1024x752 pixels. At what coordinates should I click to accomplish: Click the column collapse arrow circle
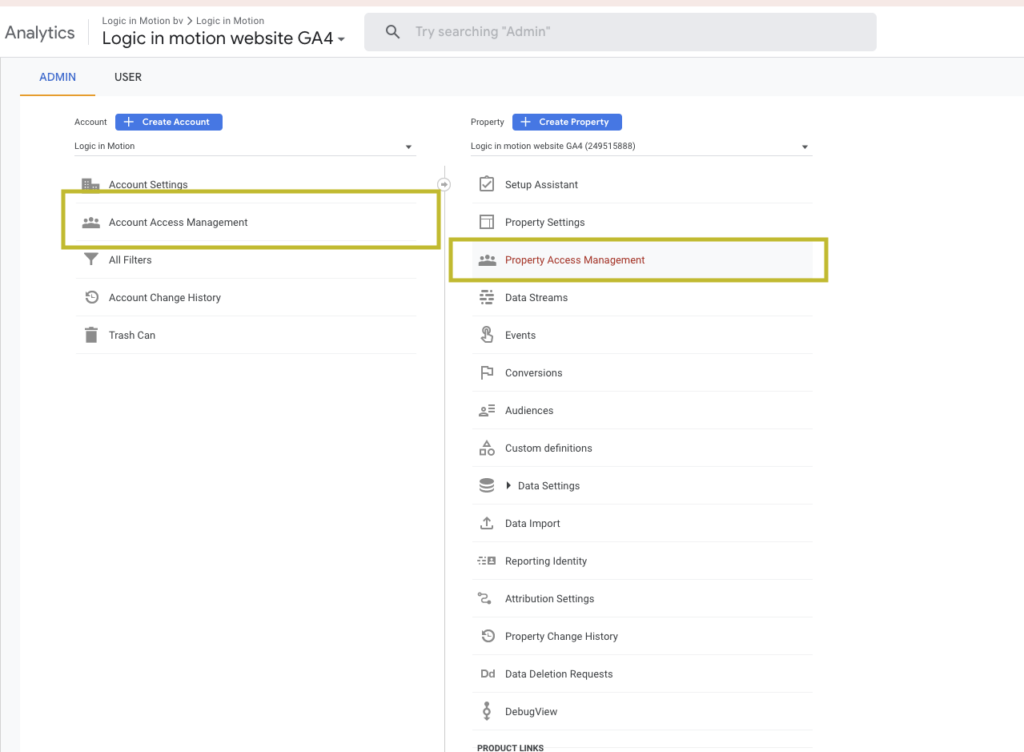pos(444,185)
